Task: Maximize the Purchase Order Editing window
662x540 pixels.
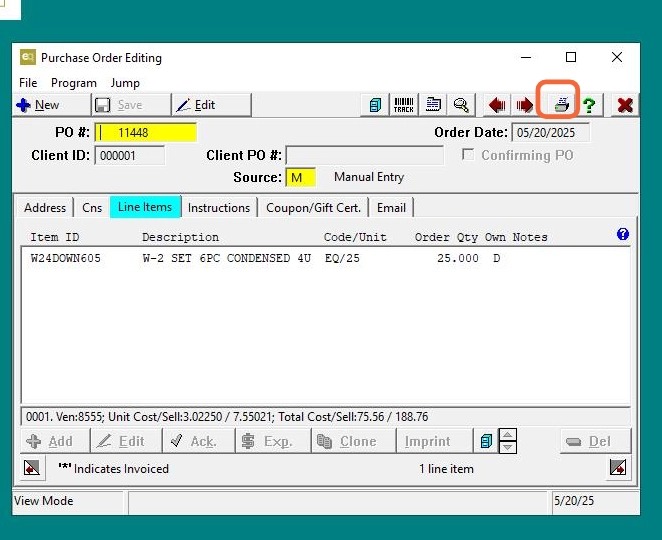Action: click(x=571, y=57)
